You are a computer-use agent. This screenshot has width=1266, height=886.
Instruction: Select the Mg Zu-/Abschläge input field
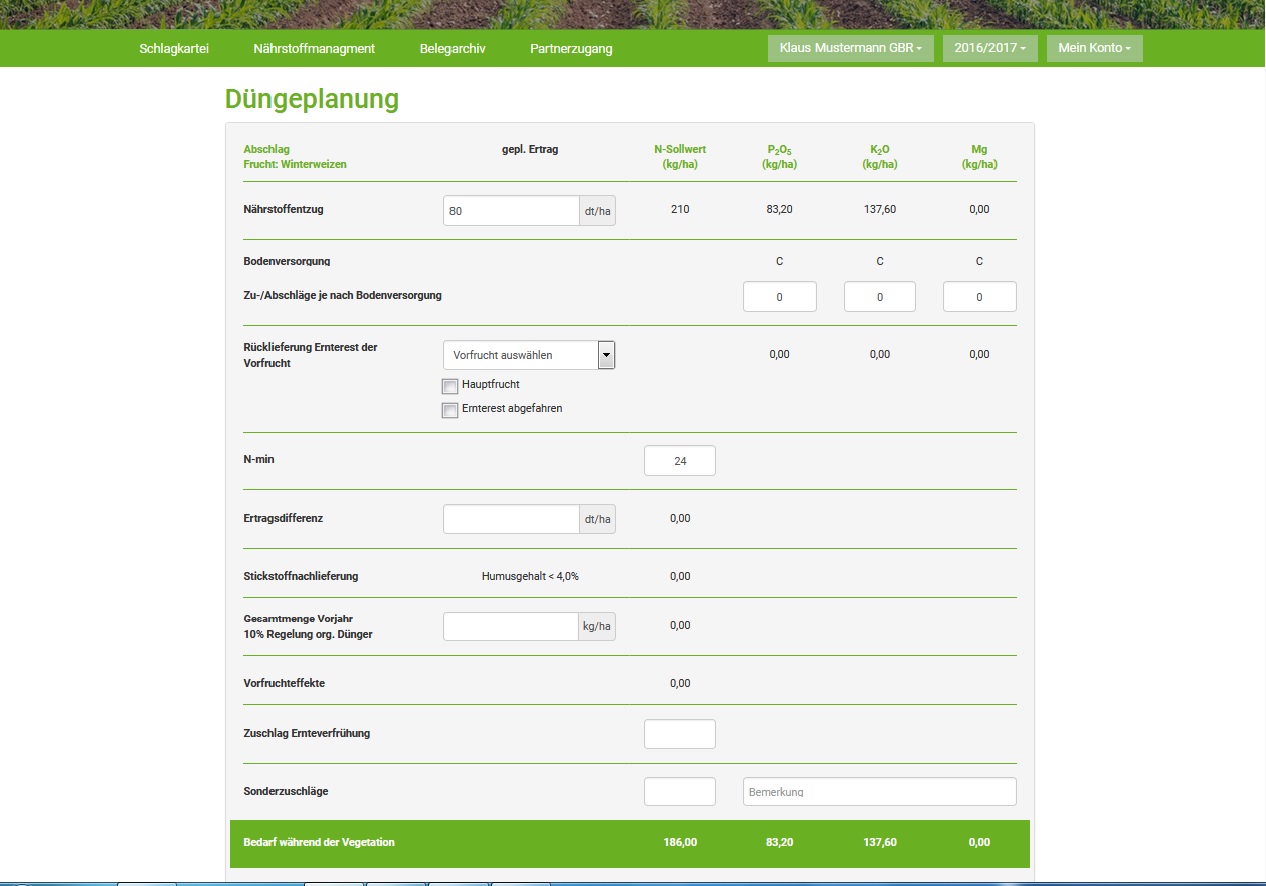[980, 297]
